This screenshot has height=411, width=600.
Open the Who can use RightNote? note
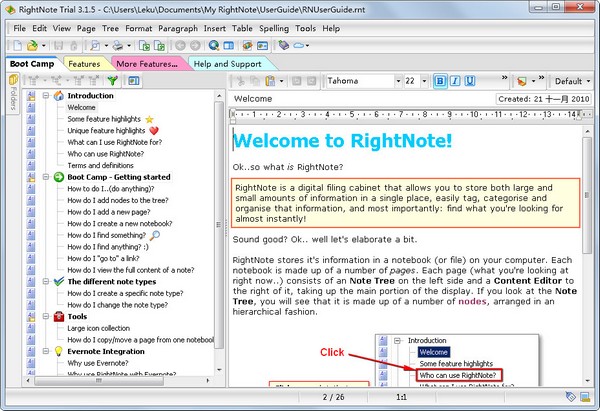pyautogui.click(x=106, y=154)
